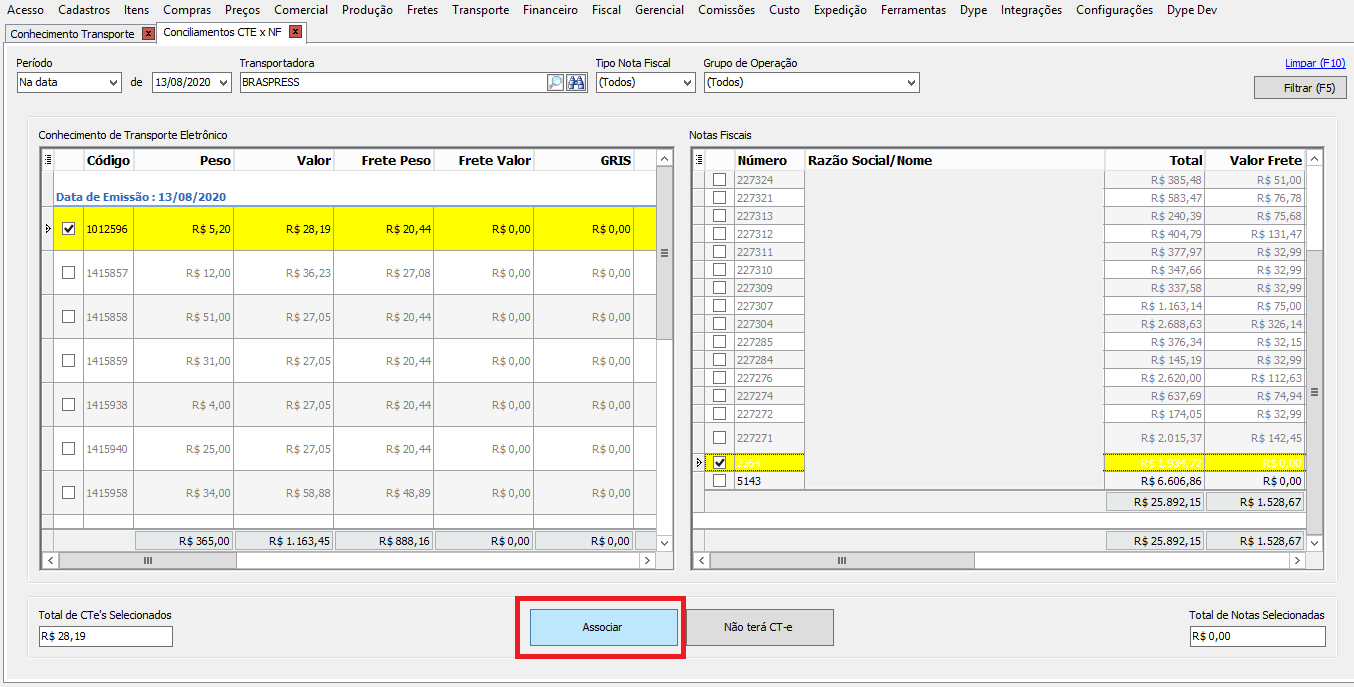Click the Notas Fiscais vertical scrollbar thumb
The width and height of the screenshot is (1354, 687).
click(x=1315, y=391)
